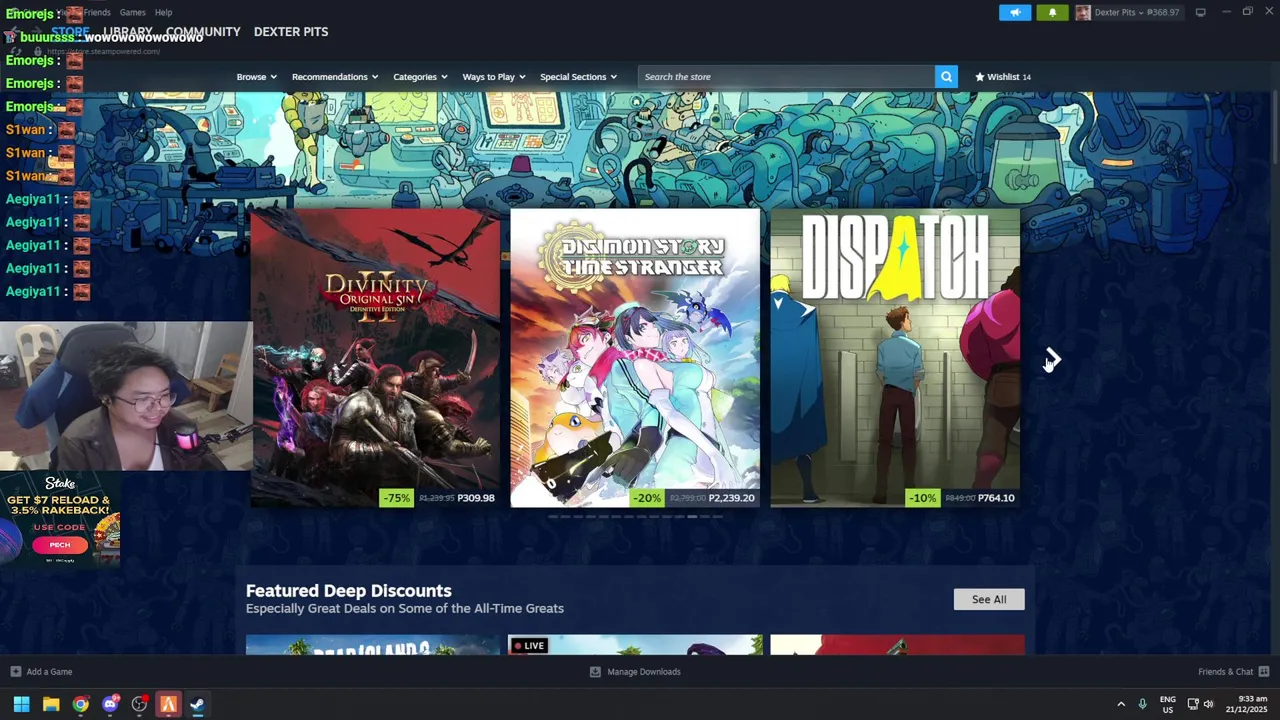
Task: Click the ENG US language indicator
Action: coord(1167,704)
